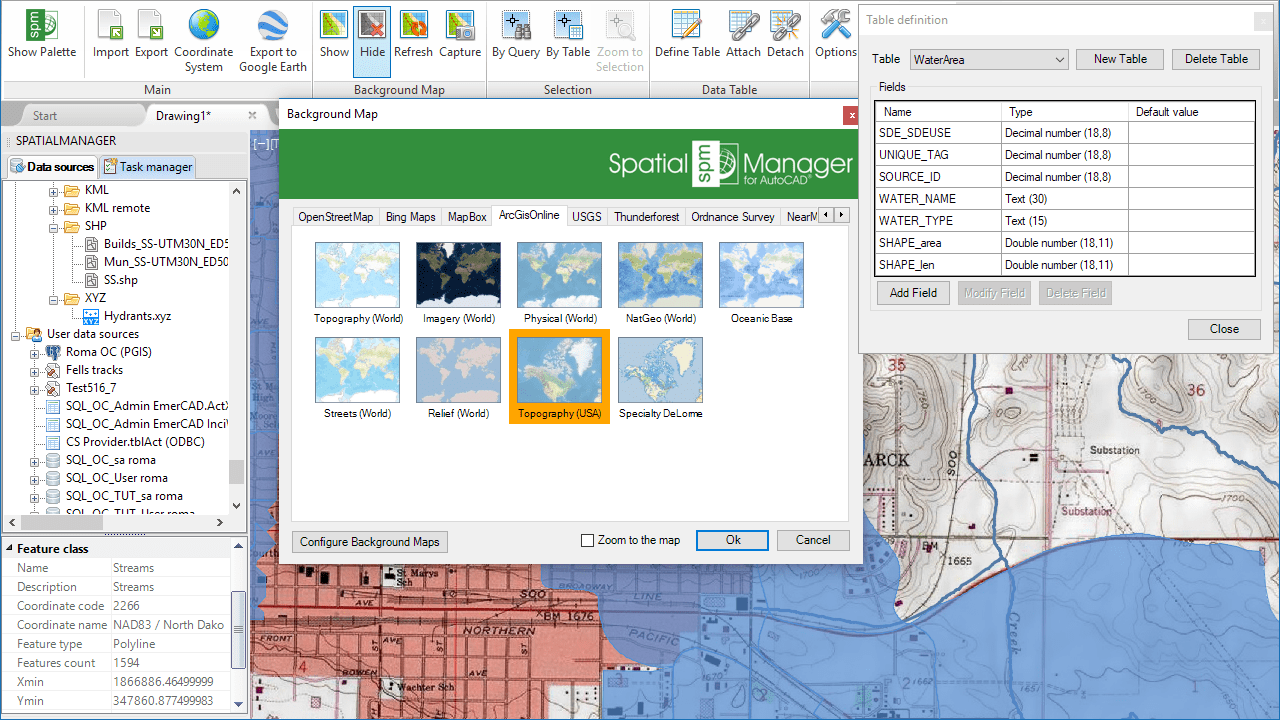Viewport: 1280px width, 720px height.
Task: Collapse the XYZ folder node
Action: click(54, 298)
